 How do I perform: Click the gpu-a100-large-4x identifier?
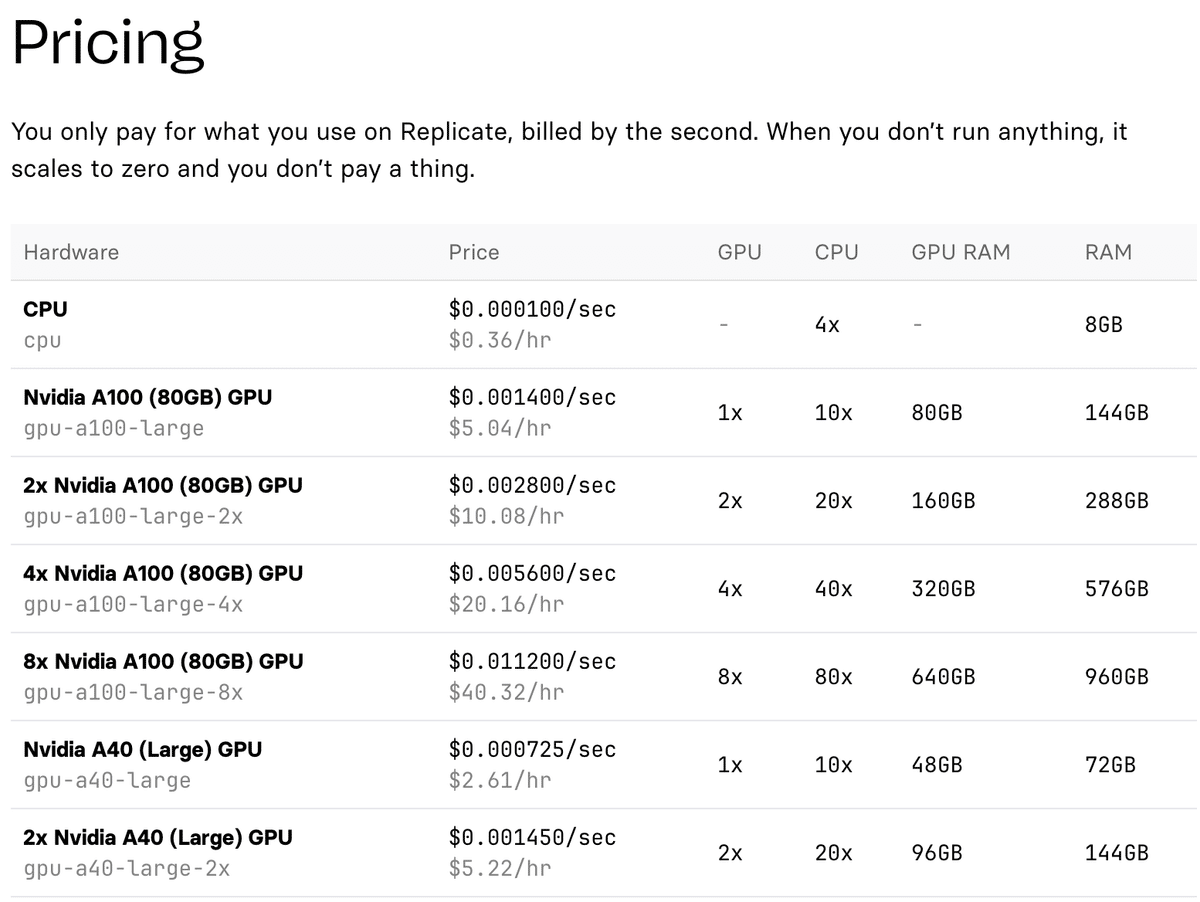(x=133, y=605)
